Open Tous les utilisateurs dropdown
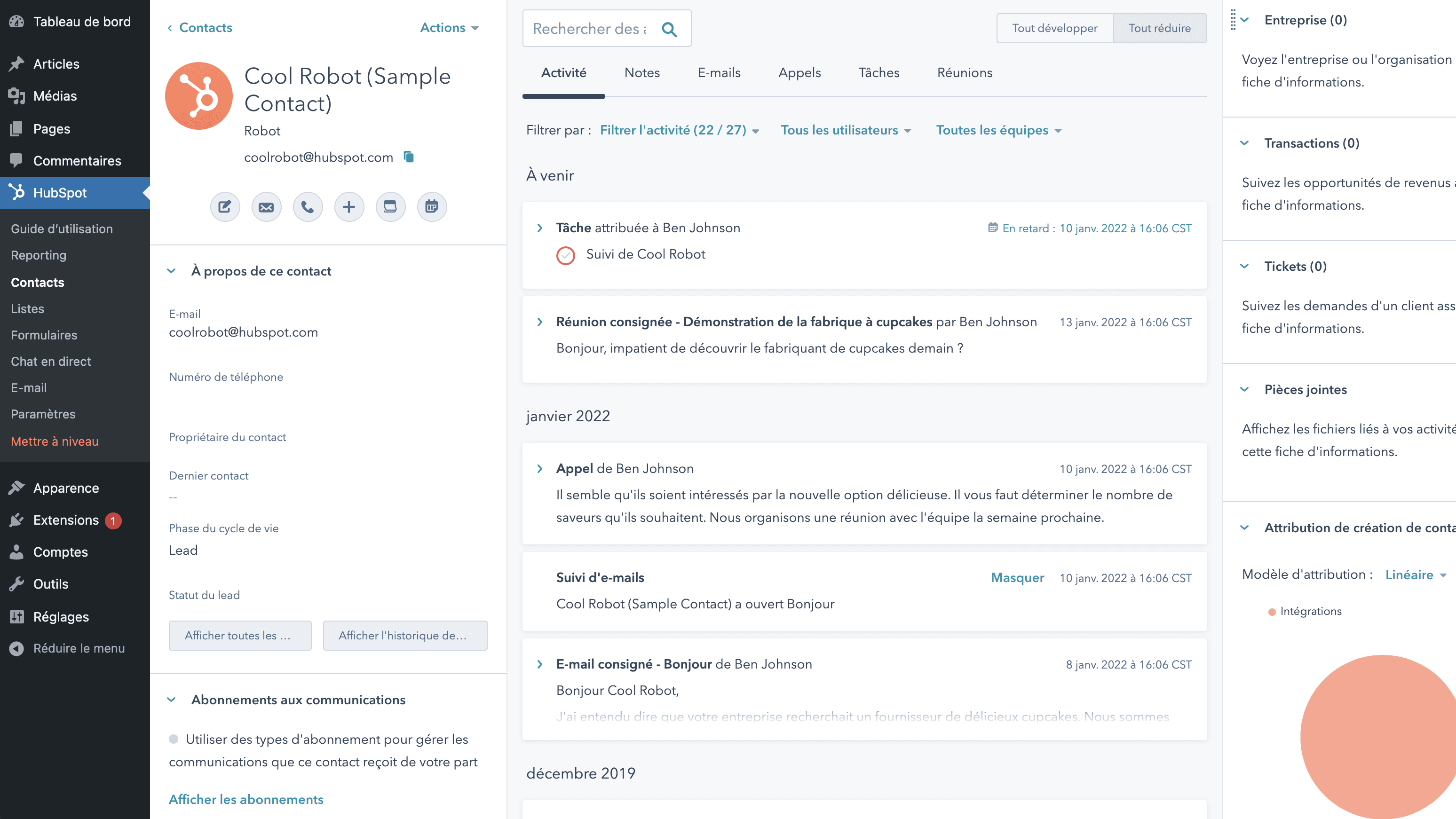 coord(846,130)
